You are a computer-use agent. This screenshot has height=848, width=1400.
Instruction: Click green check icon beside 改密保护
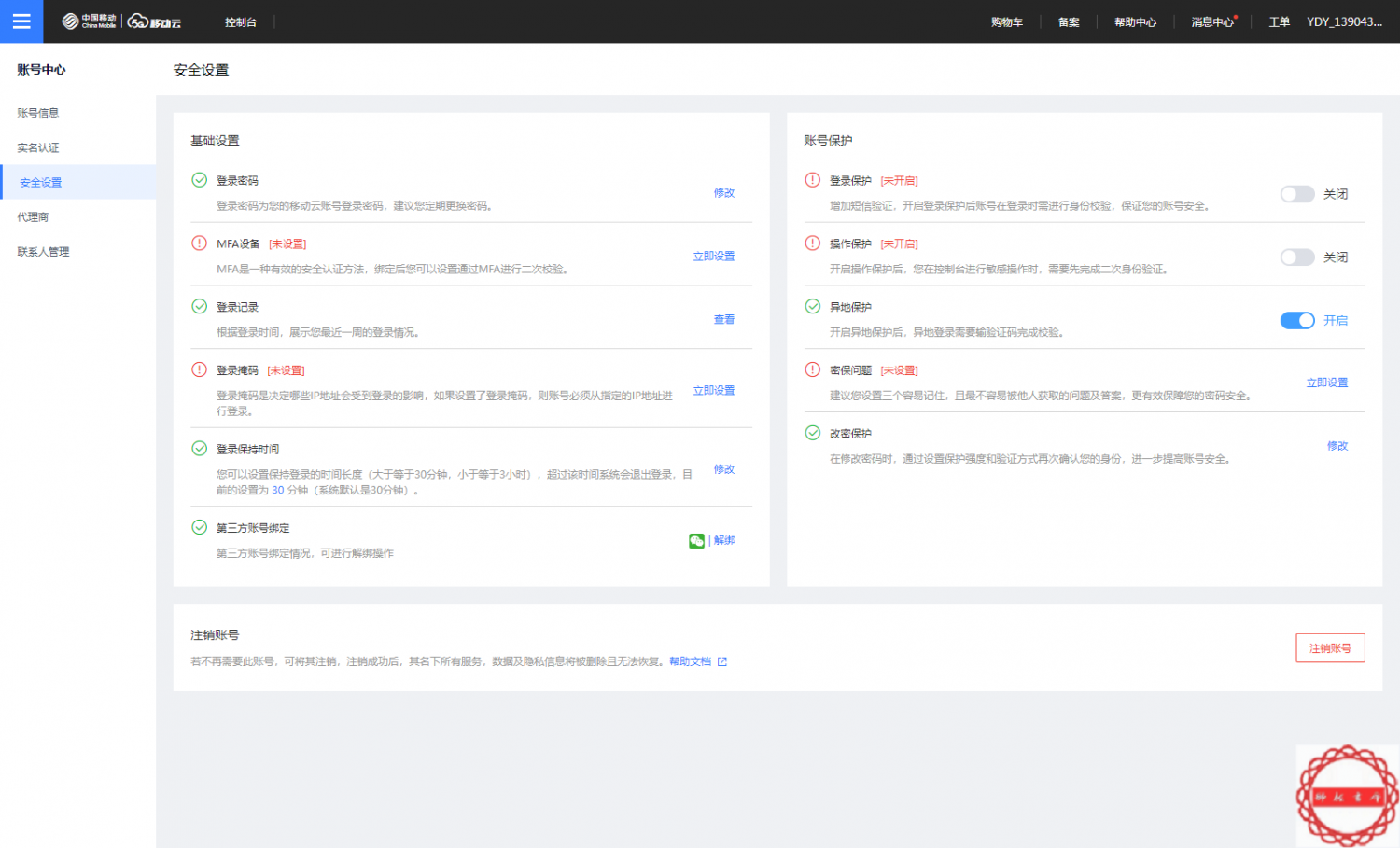click(x=812, y=433)
